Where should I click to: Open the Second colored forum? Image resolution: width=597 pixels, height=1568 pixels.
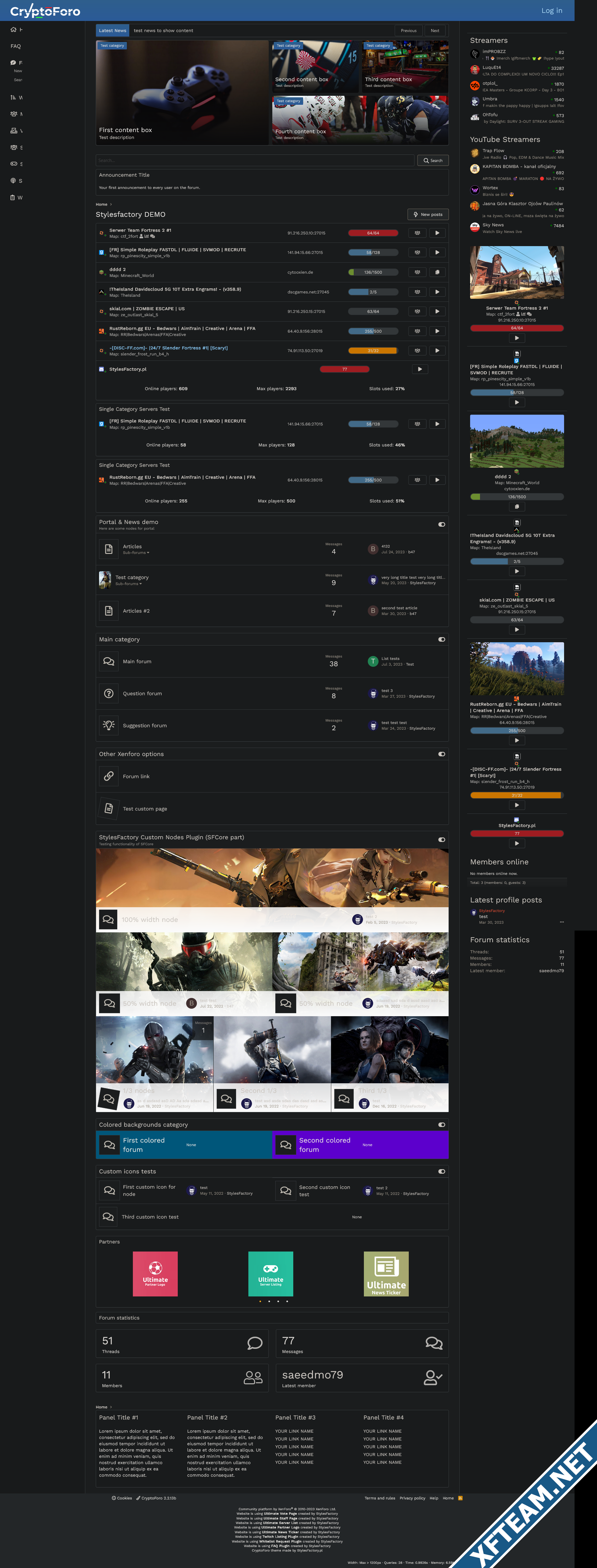(324, 1145)
